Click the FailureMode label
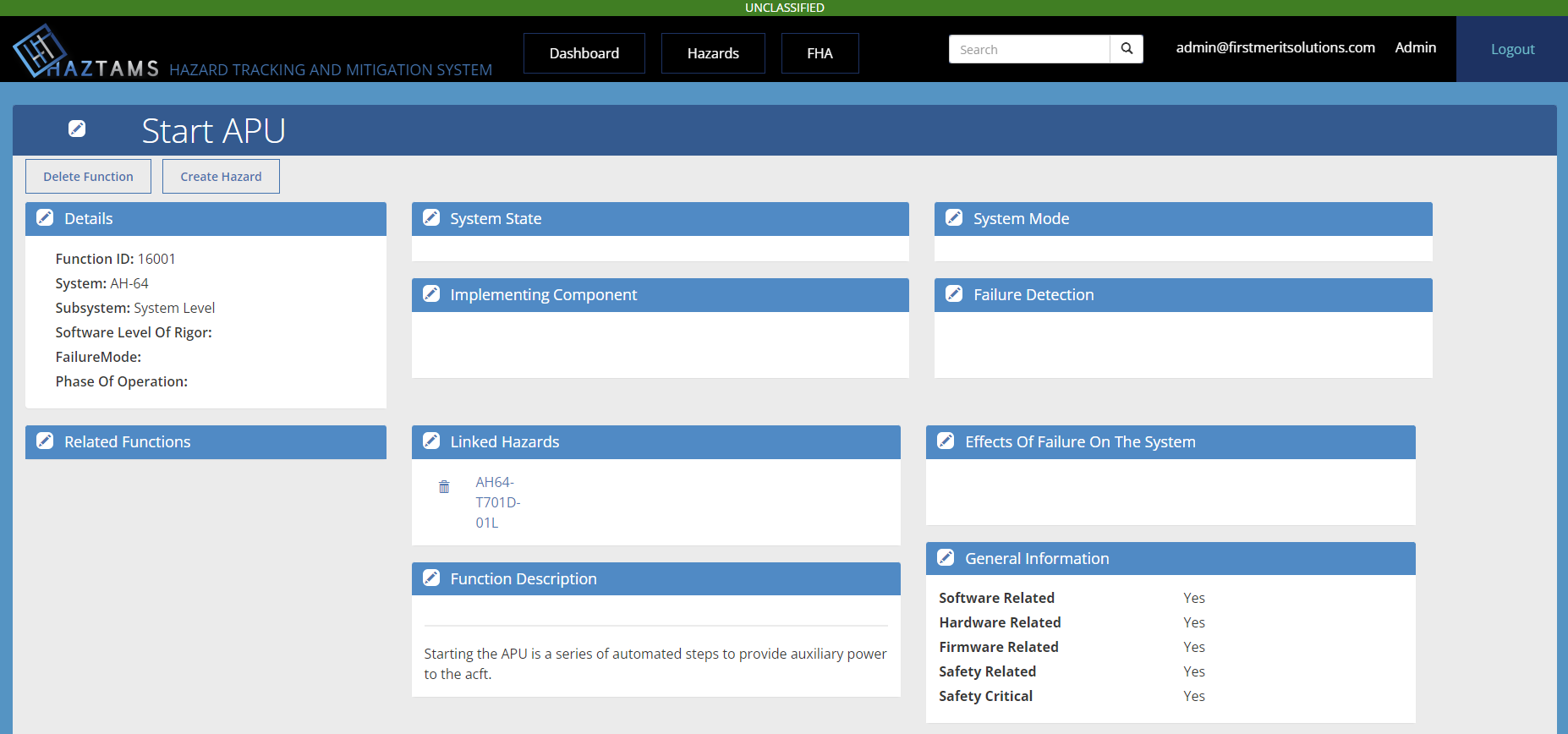 [x=98, y=357]
